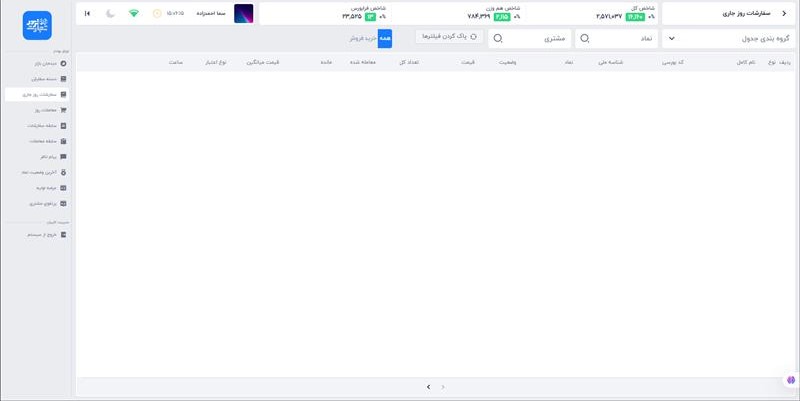Click the app logo in the sidebar
800x401 pixels.
(36, 25)
